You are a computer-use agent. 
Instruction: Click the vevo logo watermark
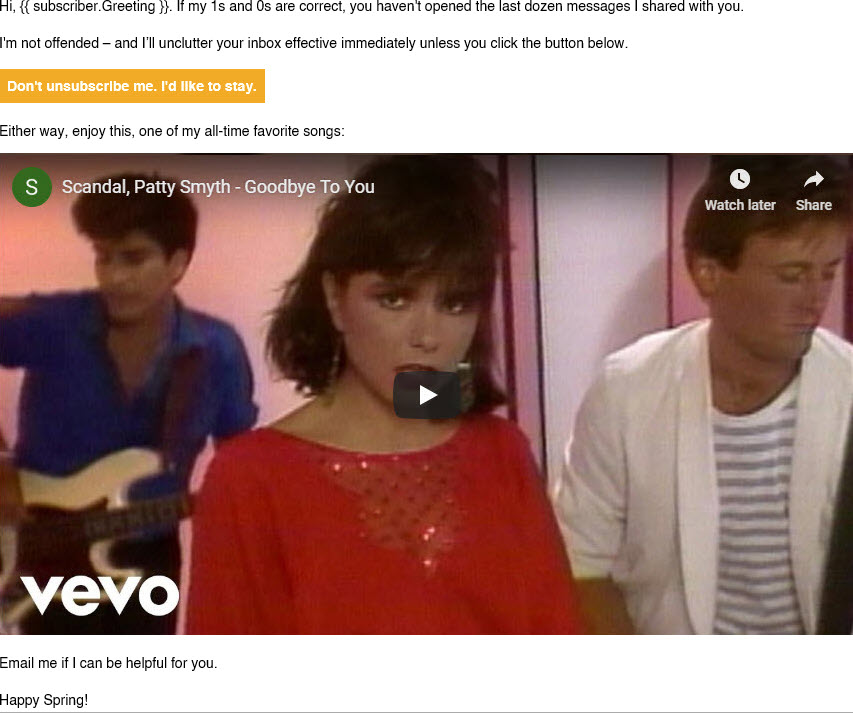point(100,595)
